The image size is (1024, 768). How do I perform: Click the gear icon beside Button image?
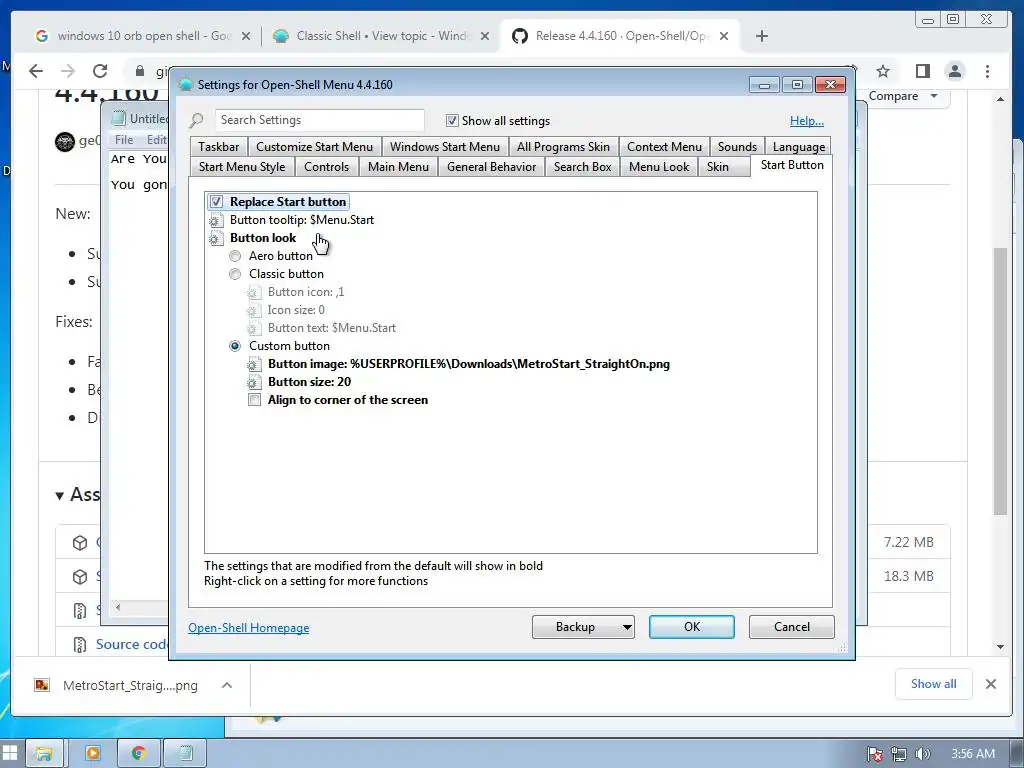[254, 364]
